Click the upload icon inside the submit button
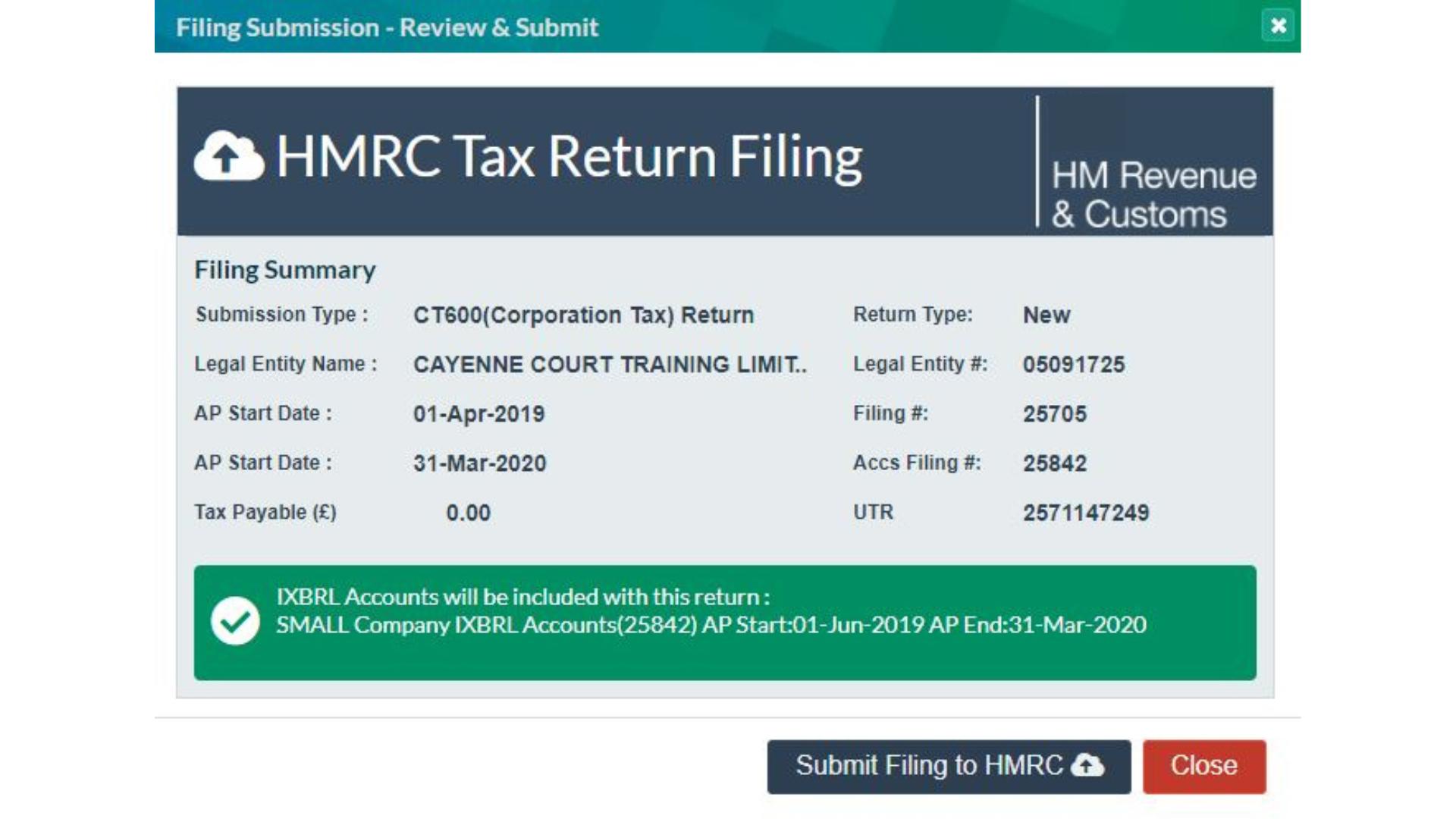The height and width of the screenshot is (819, 1456). click(1087, 766)
